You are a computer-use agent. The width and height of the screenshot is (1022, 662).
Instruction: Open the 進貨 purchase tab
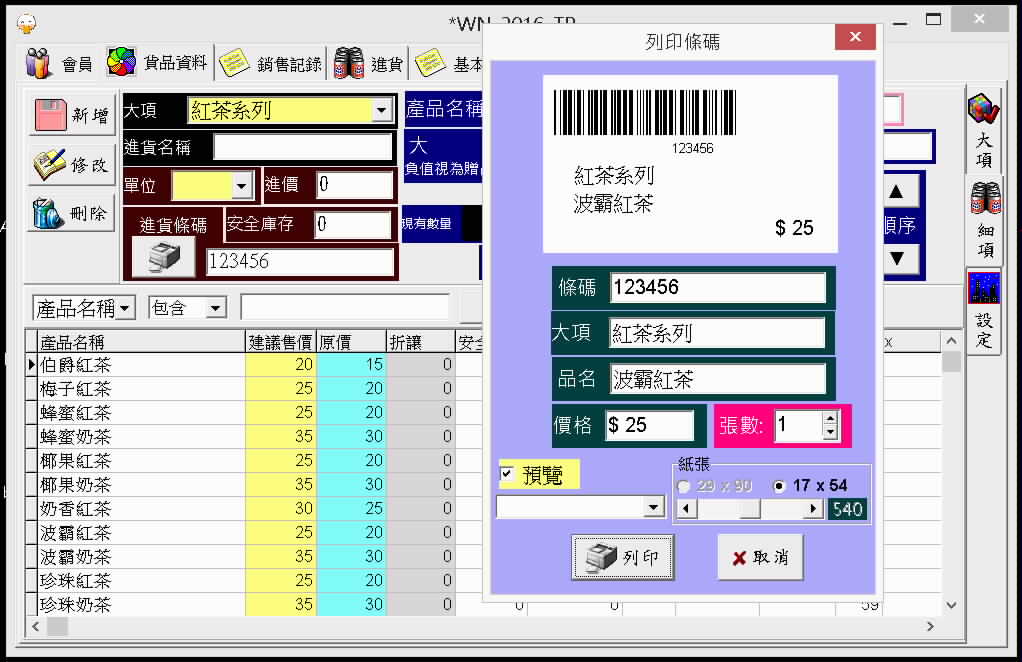click(368, 64)
